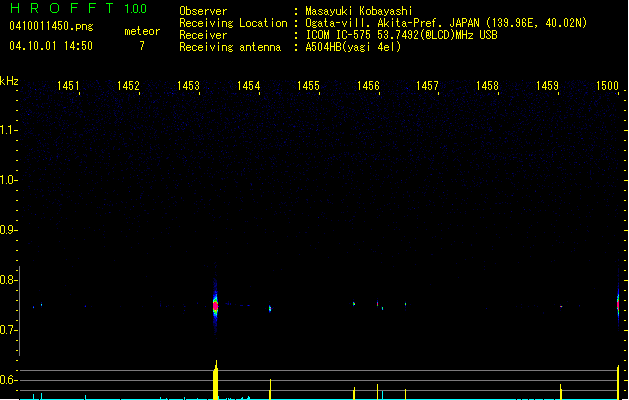Image resolution: width=629 pixels, height=400 pixels.
Task: Click the 0.6 kHz frequency label
Action: pos(8,380)
